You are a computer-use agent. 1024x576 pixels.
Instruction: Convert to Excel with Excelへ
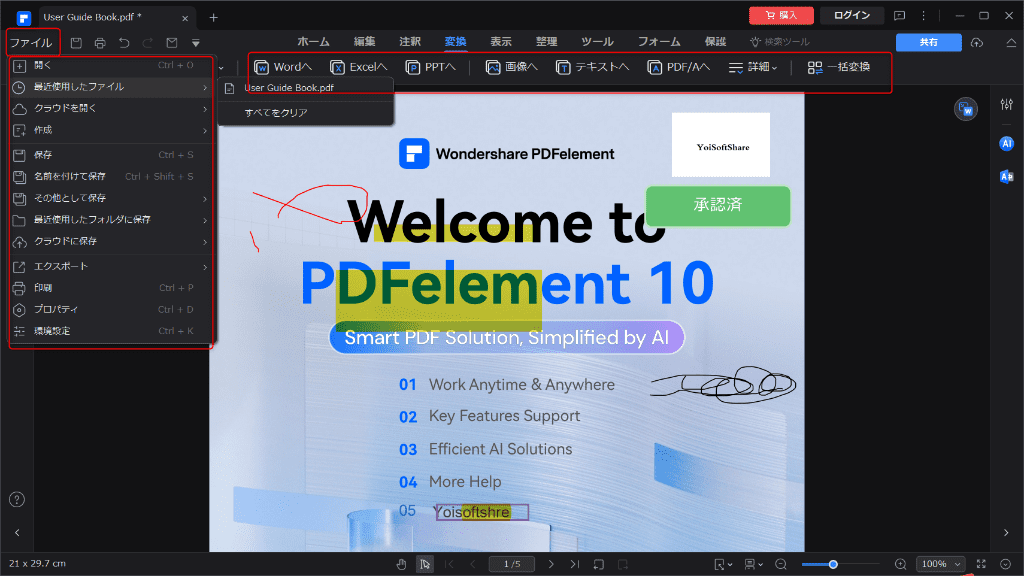click(359, 67)
